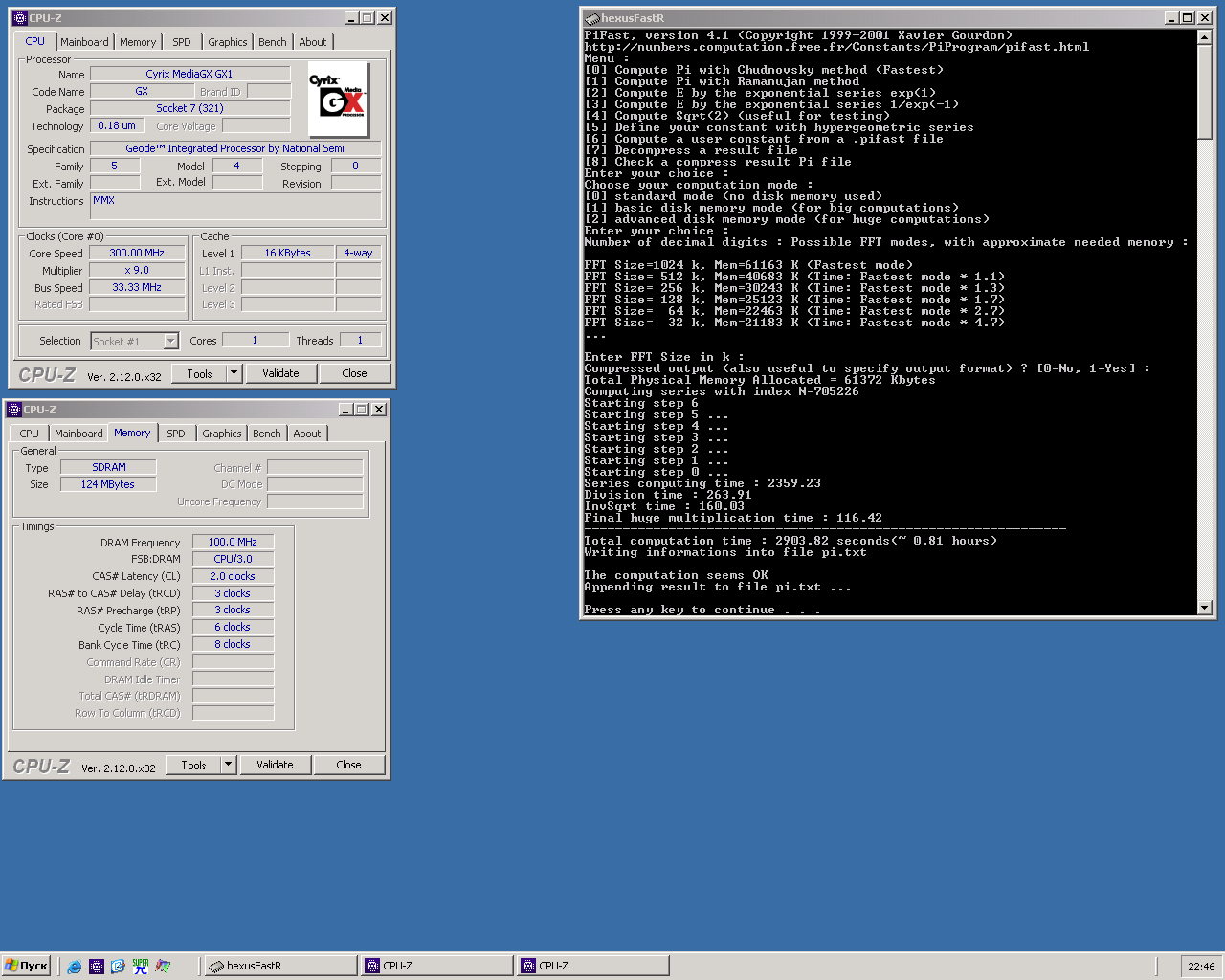Click title icon of CPU-Z memory window
This screenshot has height=980, width=1225.
(14, 410)
